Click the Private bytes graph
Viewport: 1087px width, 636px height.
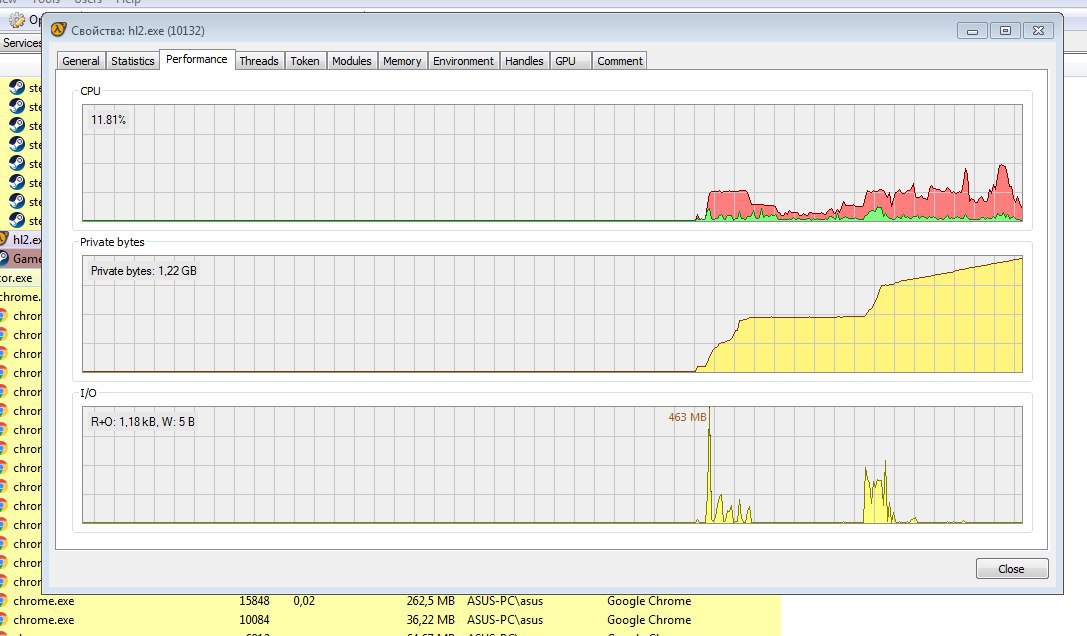pos(552,313)
